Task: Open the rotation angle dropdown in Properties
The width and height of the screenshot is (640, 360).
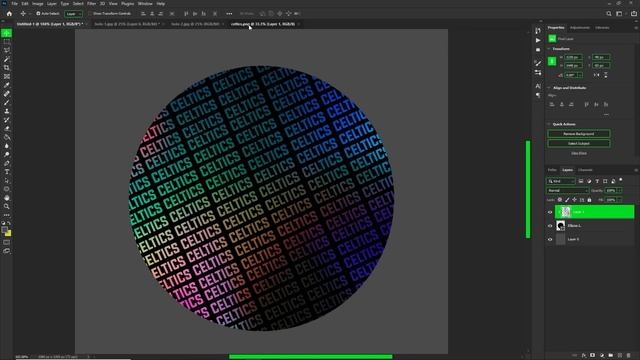Action: click(x=580, y=75)
